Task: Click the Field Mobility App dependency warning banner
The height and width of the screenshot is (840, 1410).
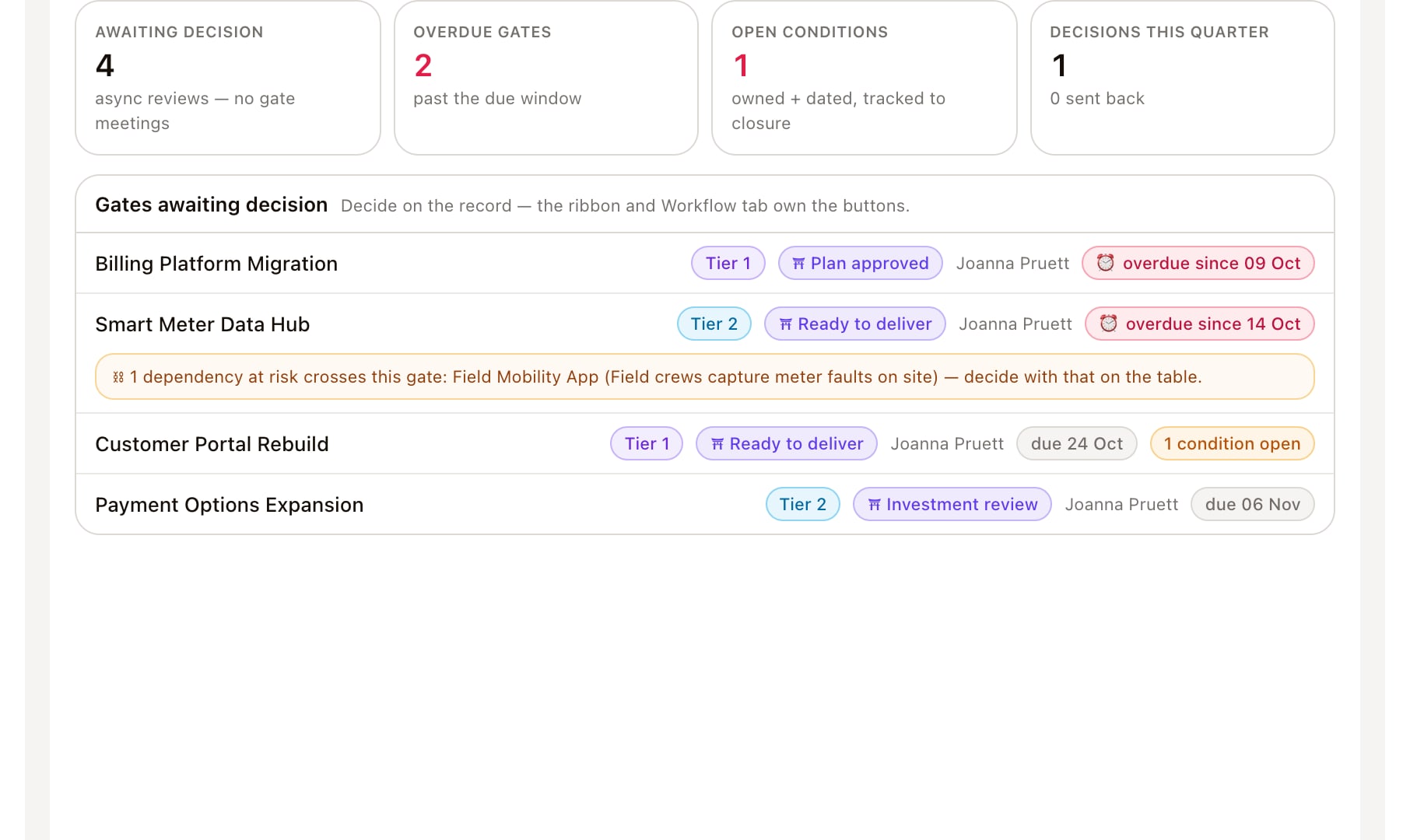Action: tap(705, 376)
